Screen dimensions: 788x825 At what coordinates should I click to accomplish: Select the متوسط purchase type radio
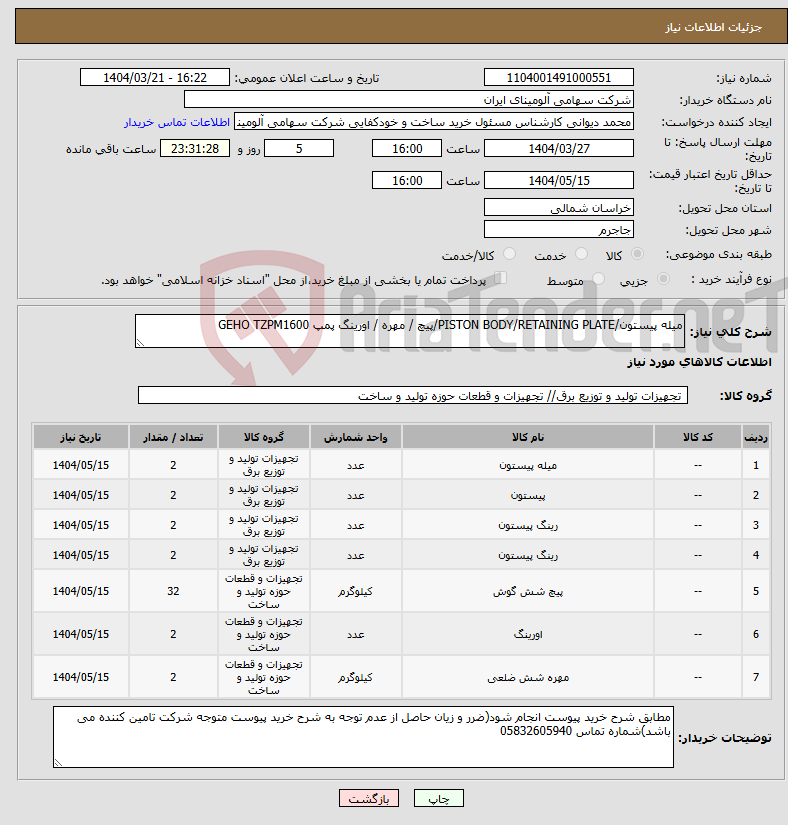coord(598,279)
